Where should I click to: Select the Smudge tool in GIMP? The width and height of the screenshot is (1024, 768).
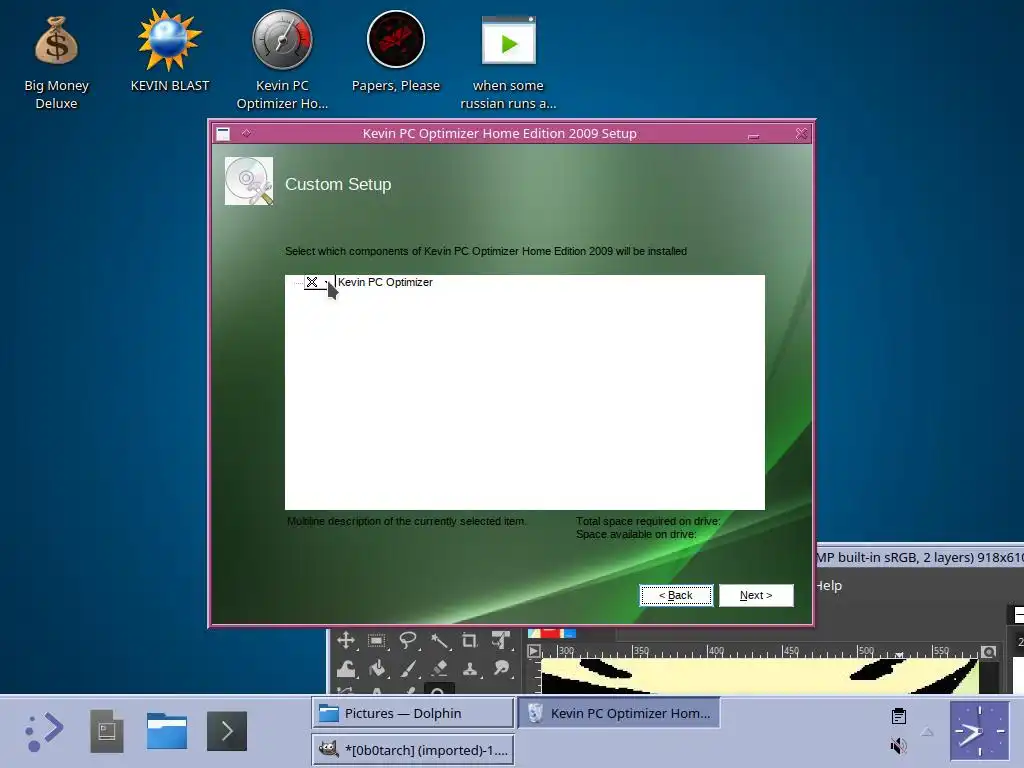(x=501, y=669)
